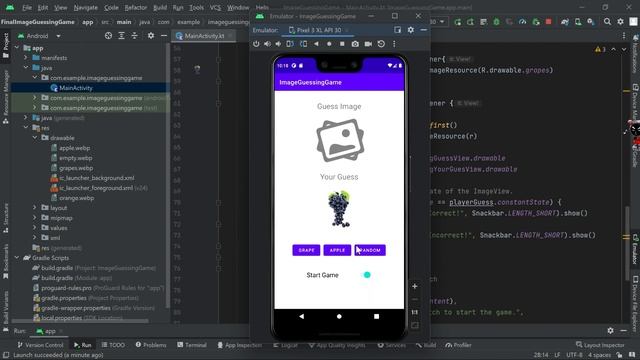Collapse the app module tree node
640x360 pixels.
pyautogui.click(x=17, y=48)
